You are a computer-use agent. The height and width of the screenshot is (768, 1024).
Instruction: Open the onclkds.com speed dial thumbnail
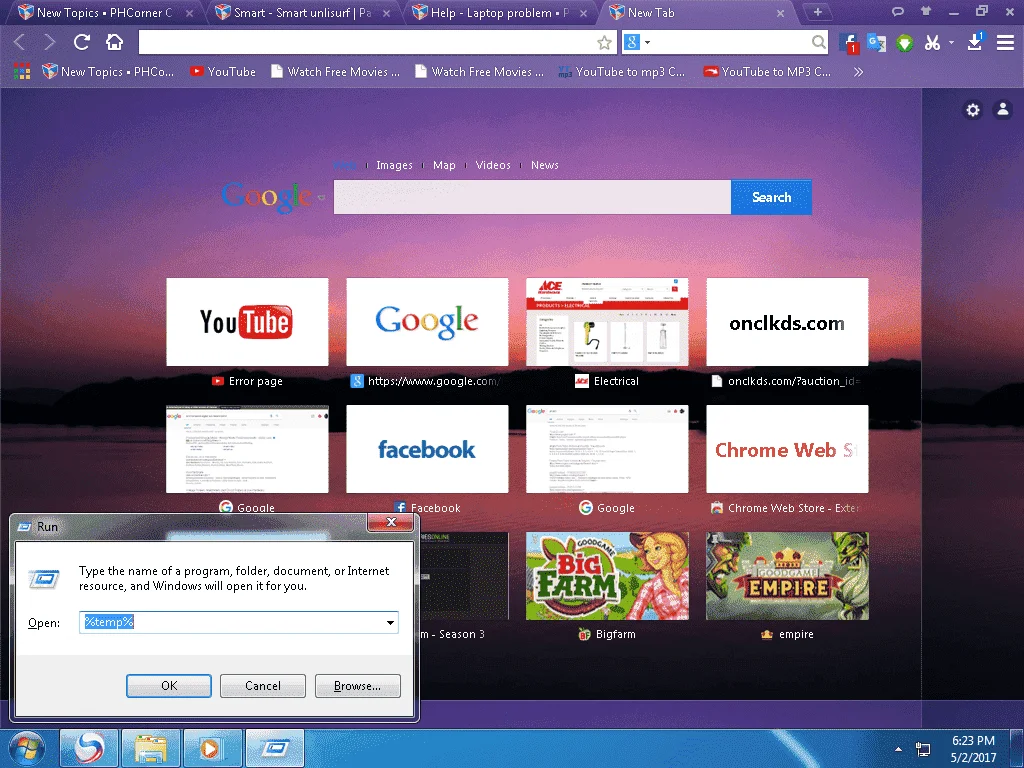pyautogui.click(x=787, y=322)
